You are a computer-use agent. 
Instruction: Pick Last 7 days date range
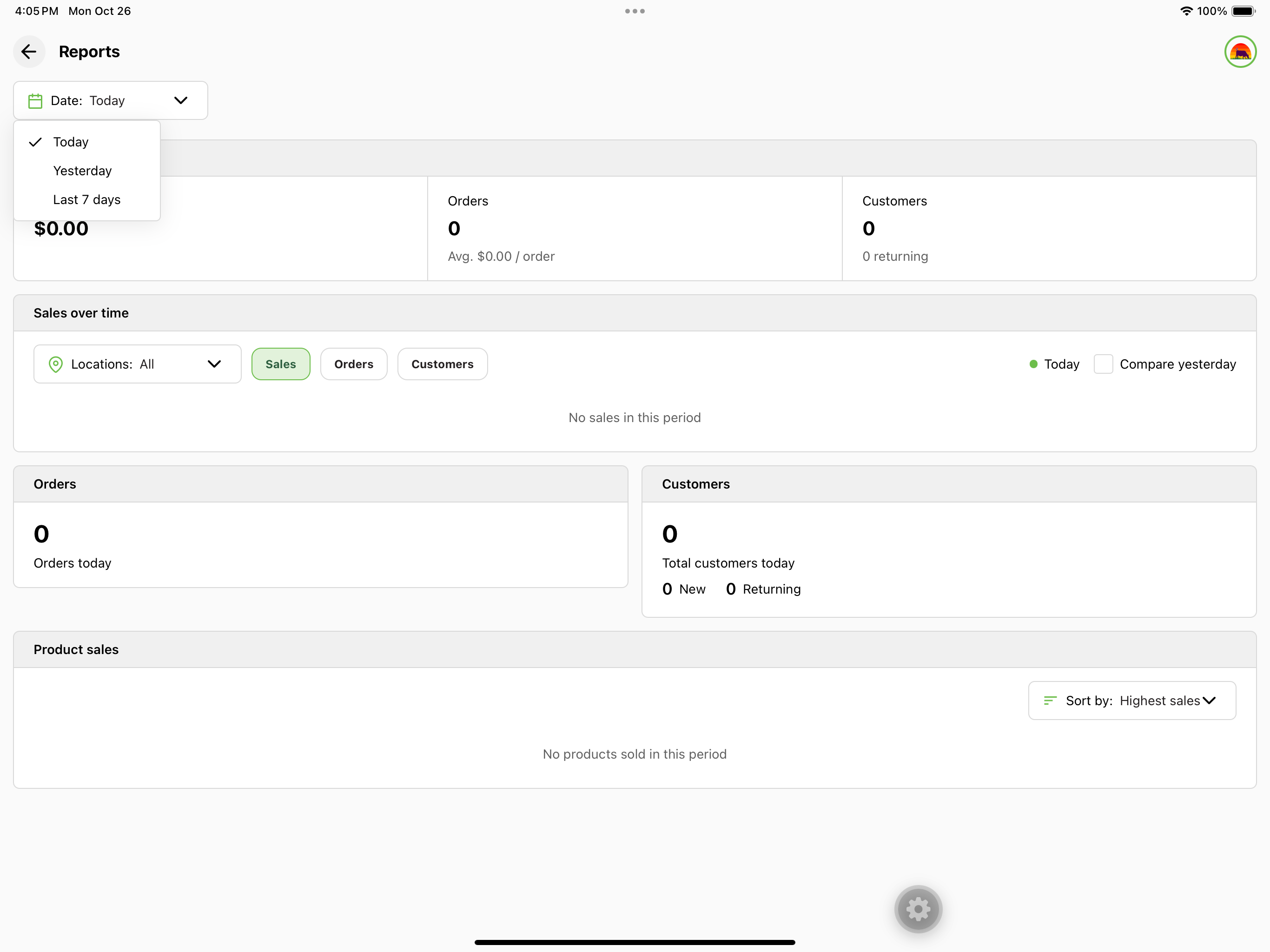click(86, 199)
